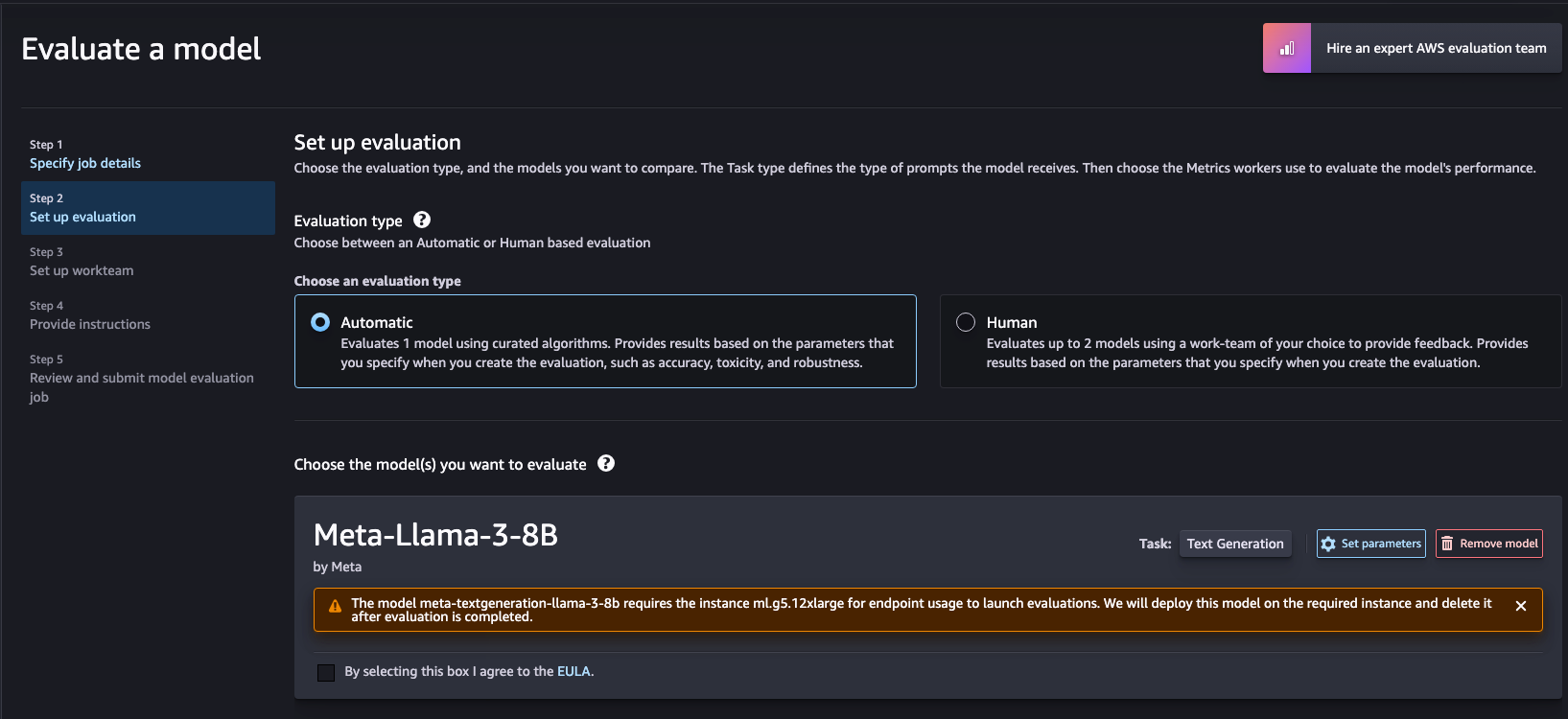Click the Set parameters button

point(1371,544)
